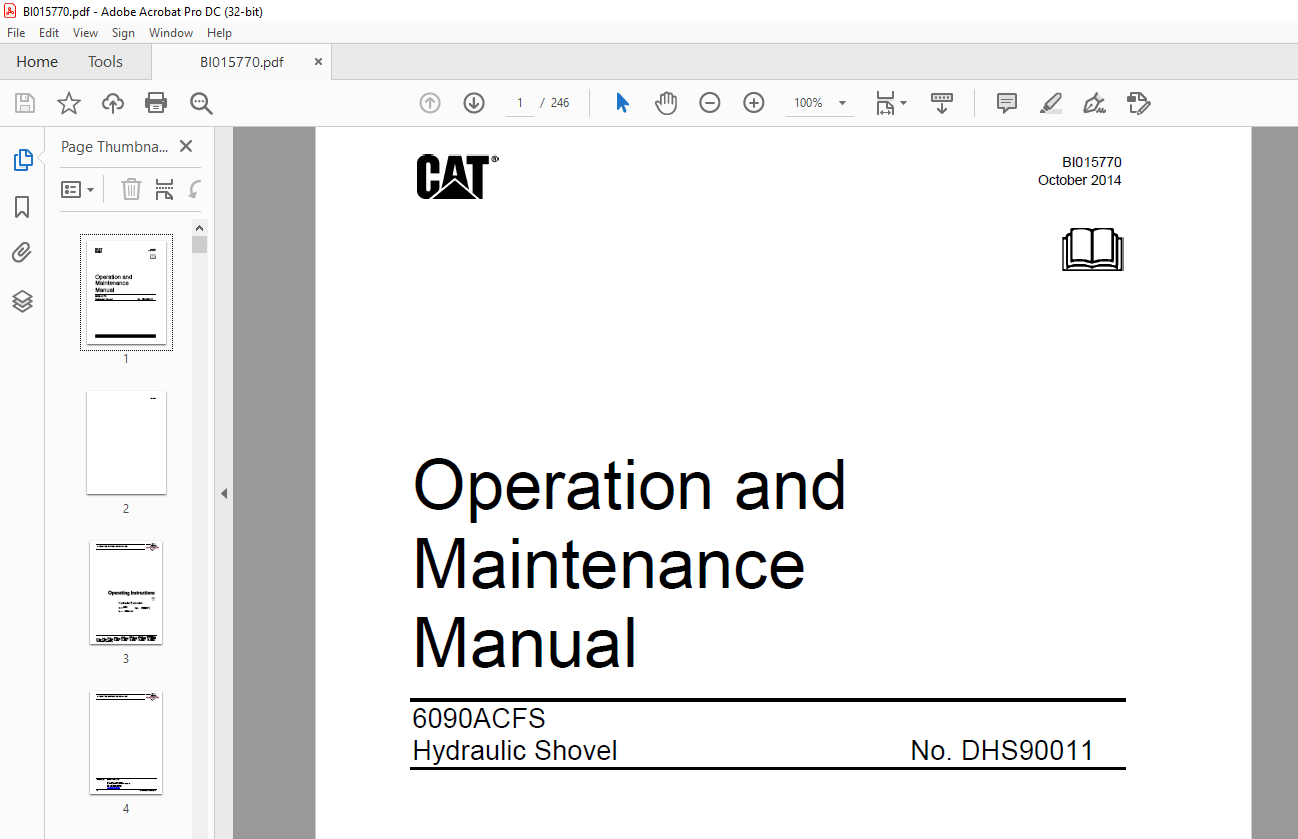Switch to the Home tab
The image size is (1298, 839).
(x=37, y=62)
